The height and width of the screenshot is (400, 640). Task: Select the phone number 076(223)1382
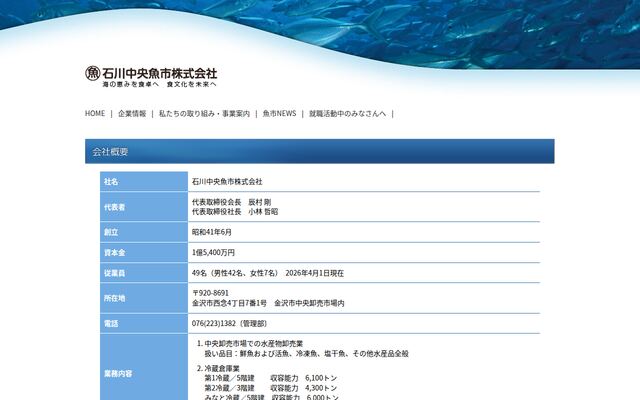214,324
